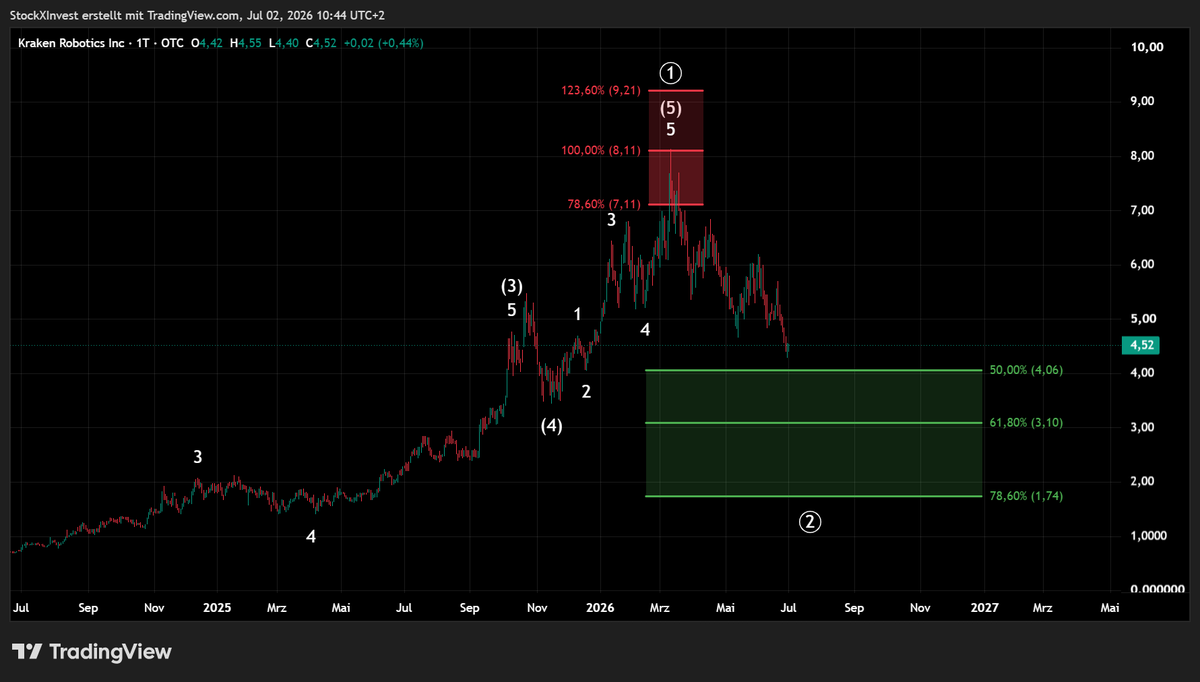Select the circled wave 2 marker
This screenshot has width=1200, height=682.
click(810, 521)
